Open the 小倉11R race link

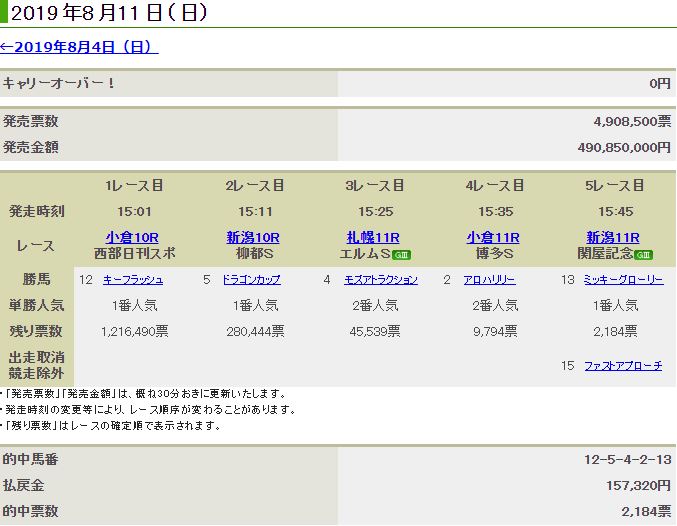(494, 237)
